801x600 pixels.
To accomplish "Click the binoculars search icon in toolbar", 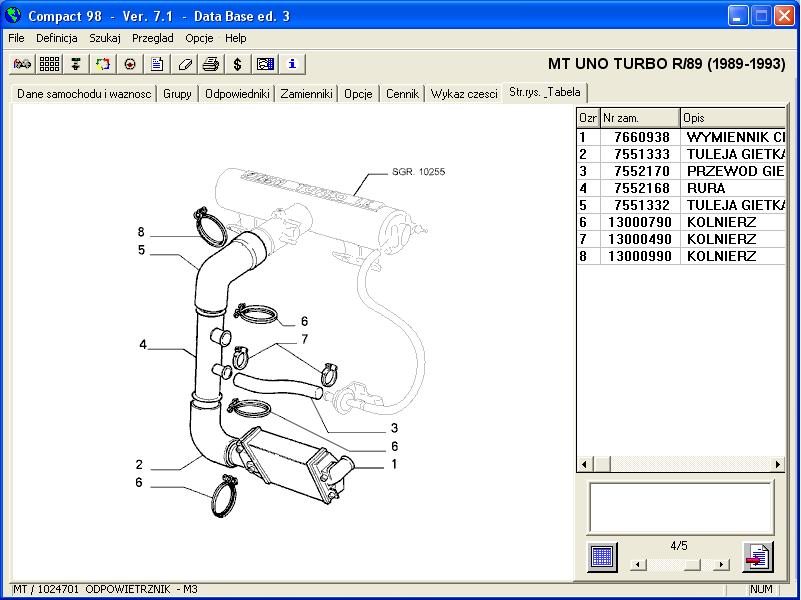I will click(x=22, y=64).
